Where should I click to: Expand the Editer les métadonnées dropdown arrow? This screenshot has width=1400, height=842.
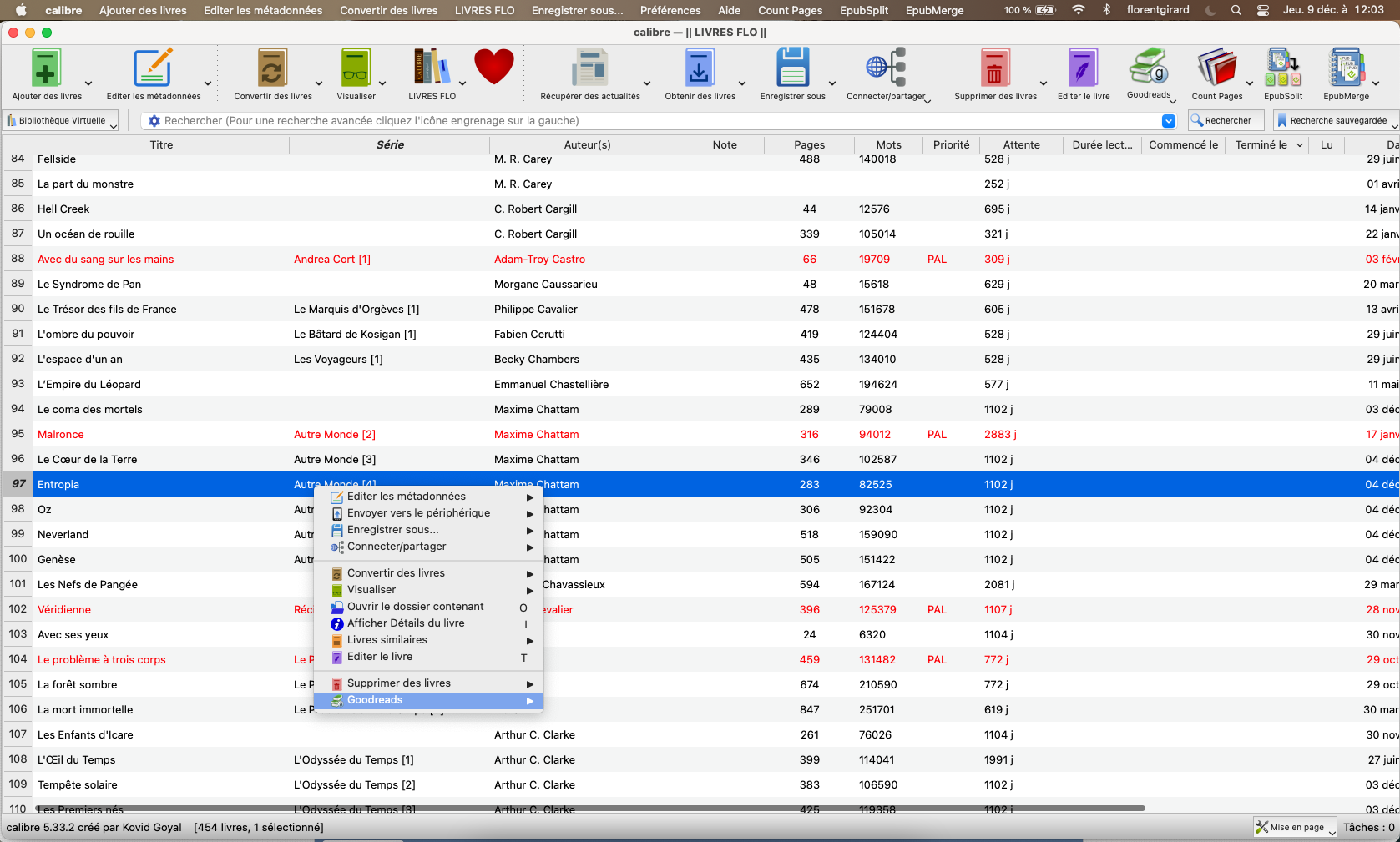208,83
